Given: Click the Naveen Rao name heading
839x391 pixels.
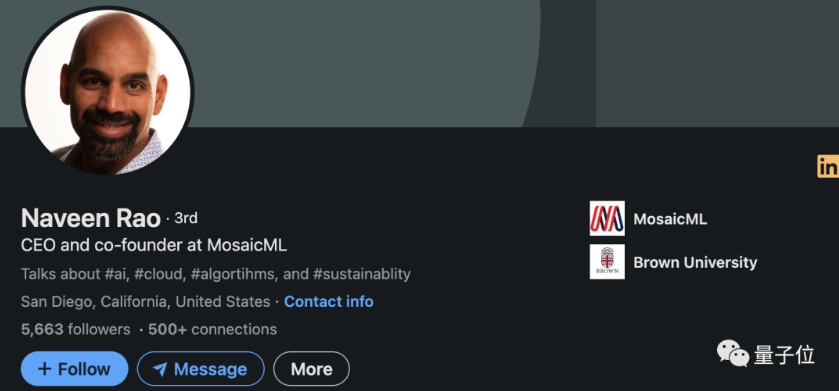Looking at the screenshot, I should pyautogui.click(x=90, y=219).
